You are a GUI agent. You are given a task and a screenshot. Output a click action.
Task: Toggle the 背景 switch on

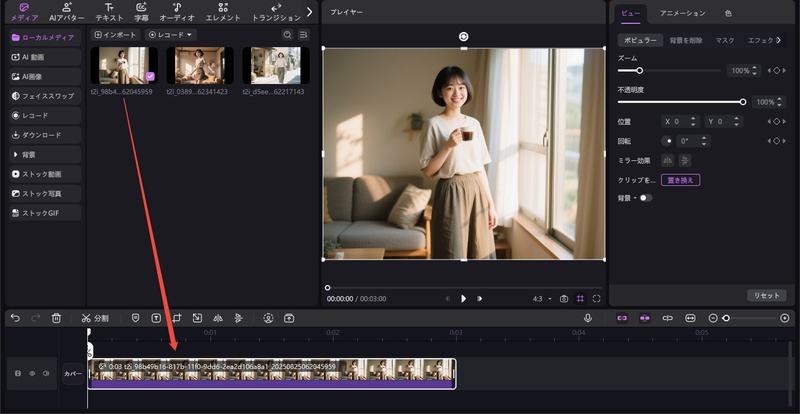(645, 198)
